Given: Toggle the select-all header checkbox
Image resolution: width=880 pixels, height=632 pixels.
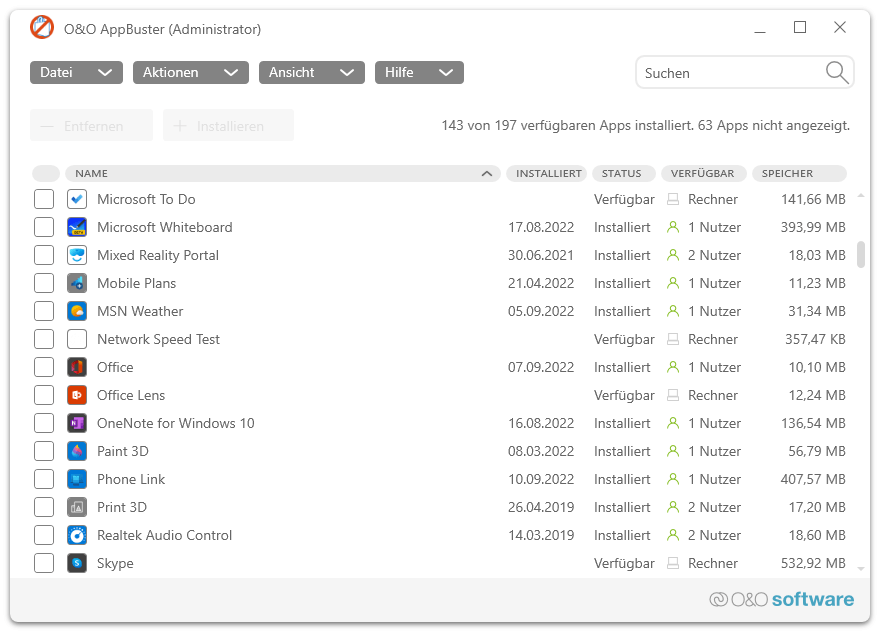Looking at the screenshot, I should pyautogui.click(x=46, y=173).
